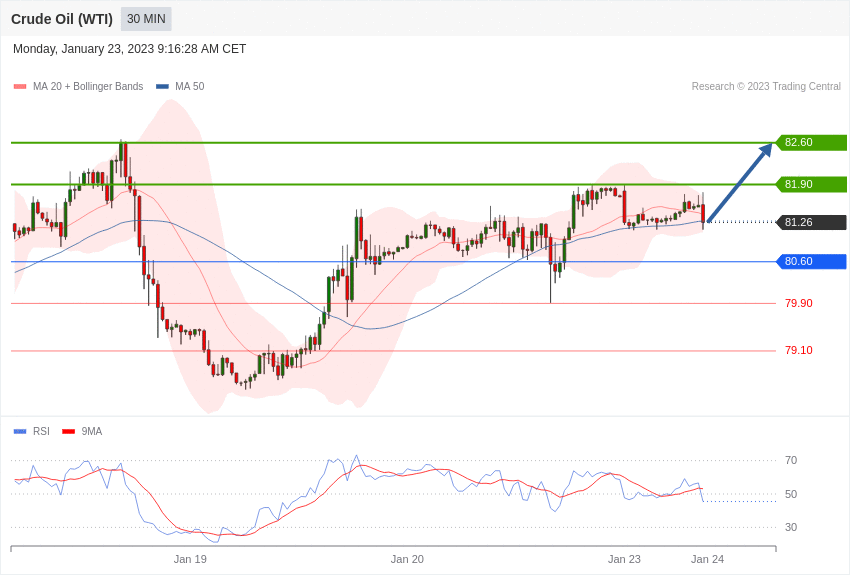
Task: Click the Jan 19 date axis label
Action: pyautogui.click(x=190, y=559)
